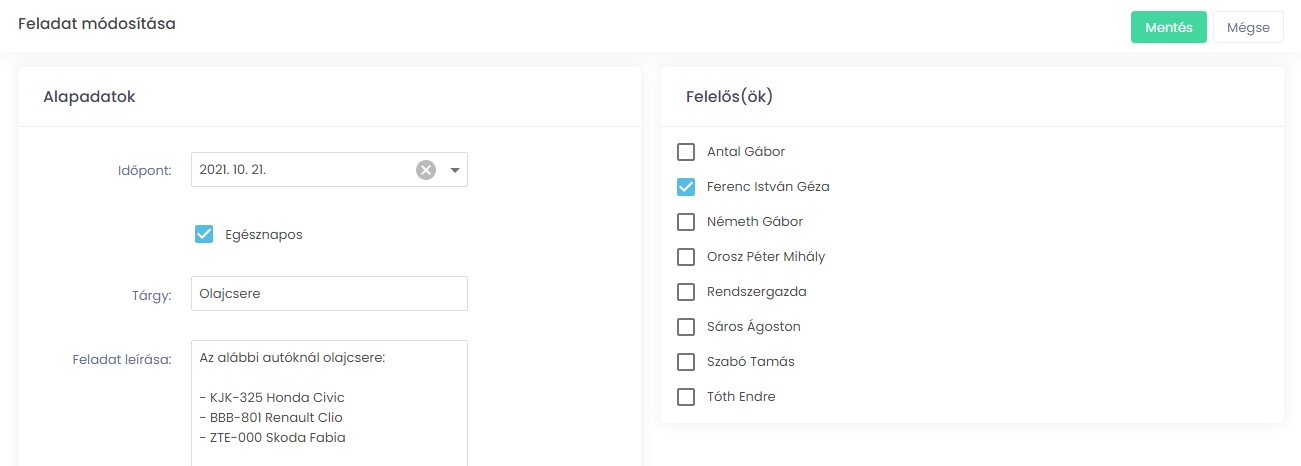Click the Egésznapos label text
Image resolution: width=1301 pixels, height=466 pixels.
(264, 235)
